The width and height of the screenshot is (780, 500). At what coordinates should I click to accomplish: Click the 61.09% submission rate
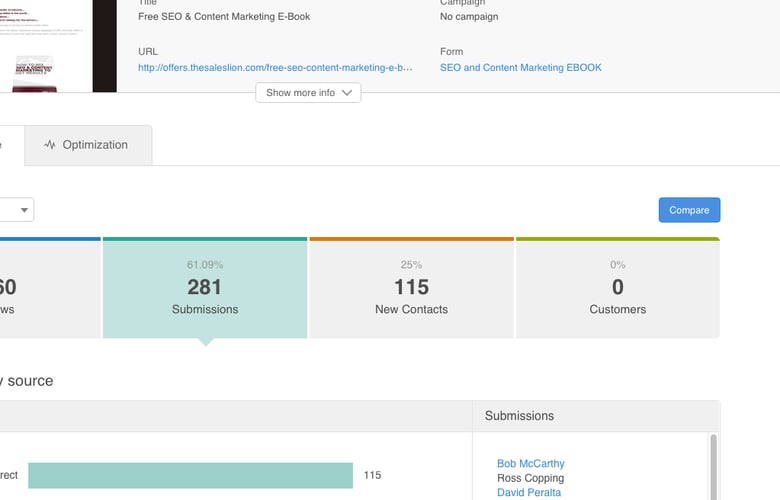tap(205, 265)
